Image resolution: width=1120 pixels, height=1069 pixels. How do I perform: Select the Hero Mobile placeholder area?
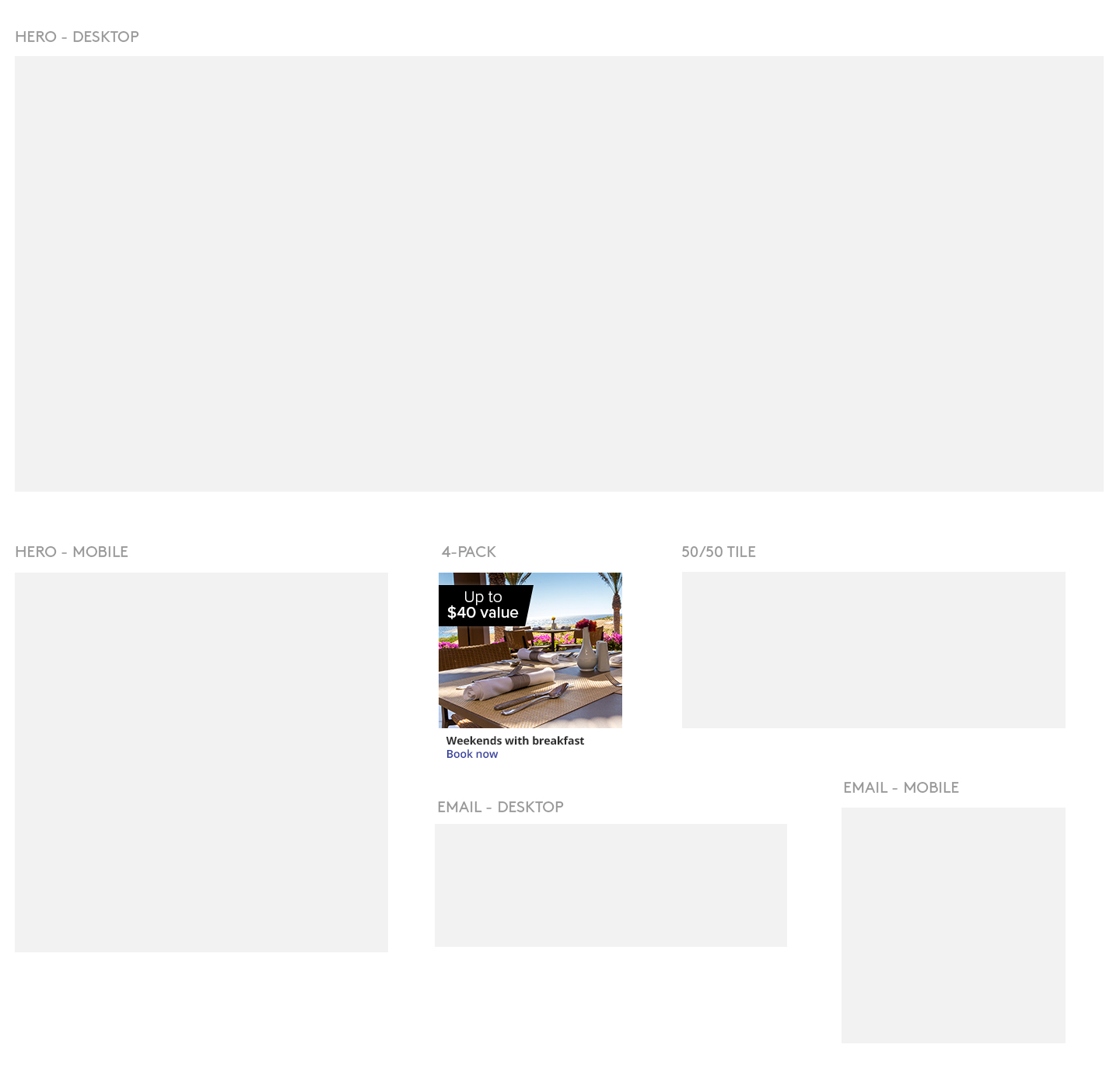[x=201, y=762]
